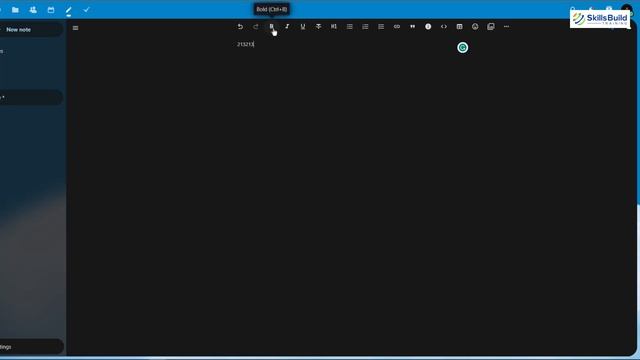Insert a table into the note
The image size is (640, 360).
point(459,27)
